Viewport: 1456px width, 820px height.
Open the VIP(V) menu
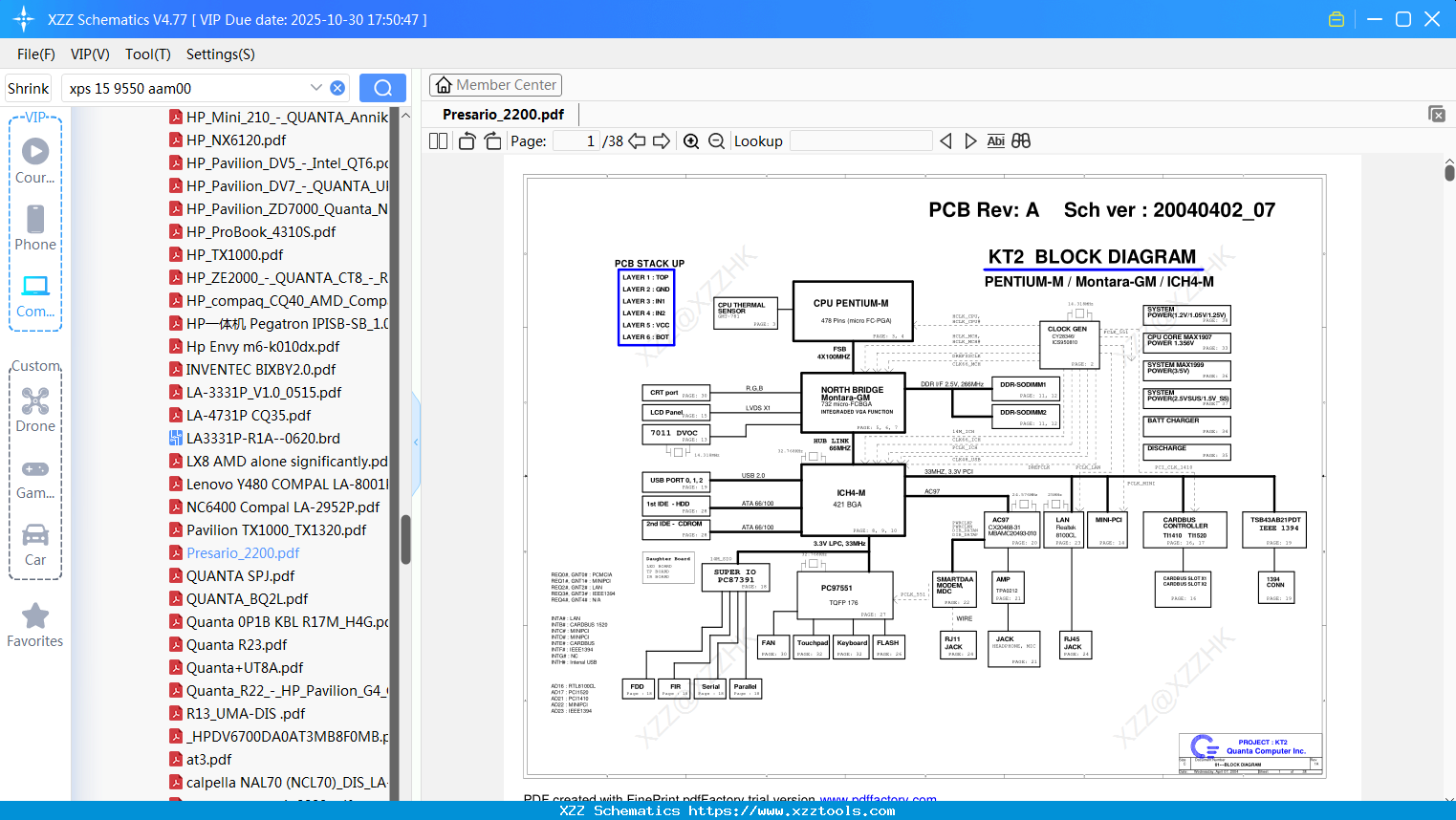pyautogui.click(x=90, y=54)
